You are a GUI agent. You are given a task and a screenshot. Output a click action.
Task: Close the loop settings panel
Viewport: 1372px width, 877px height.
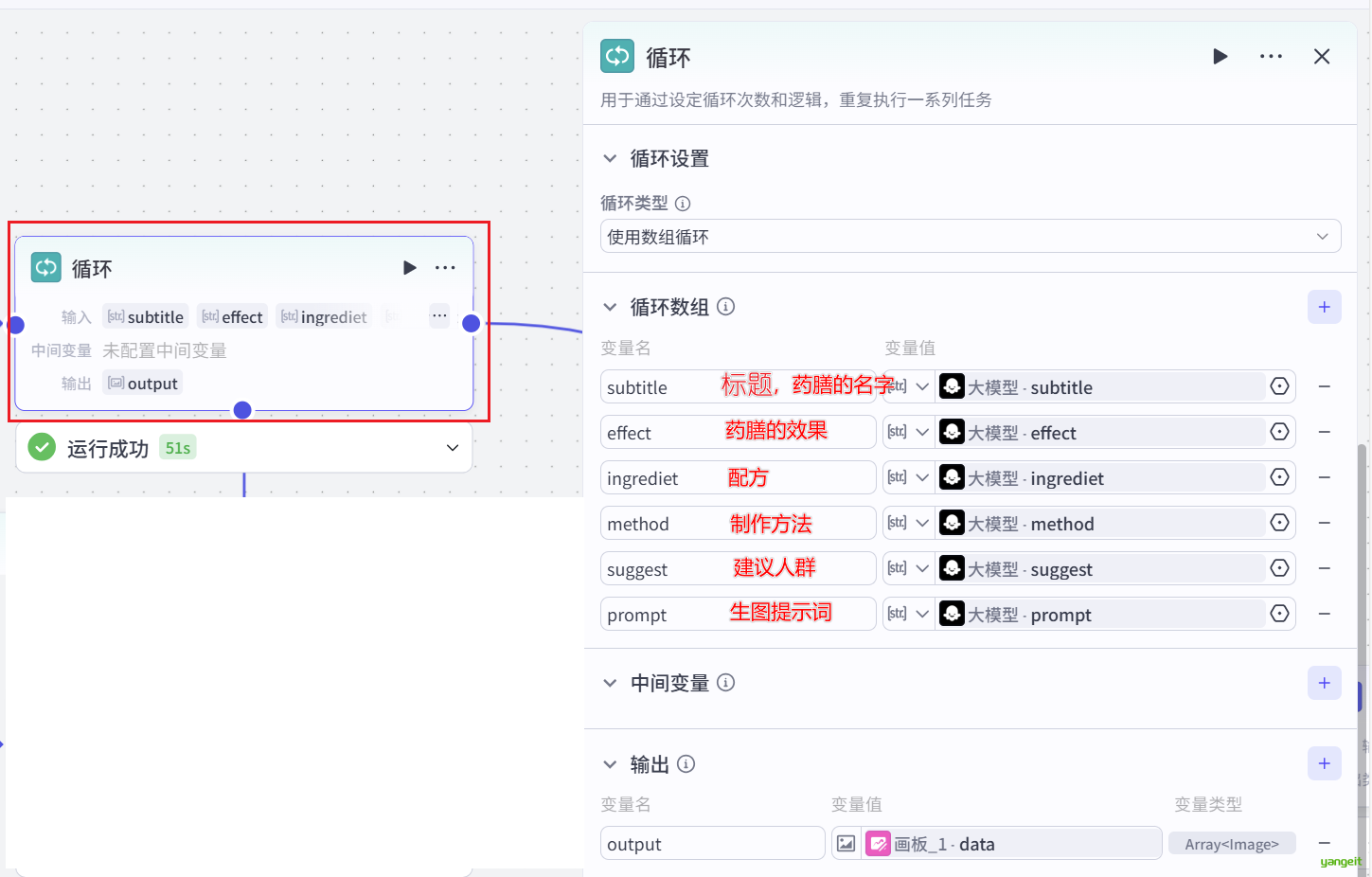point(1322,57)
